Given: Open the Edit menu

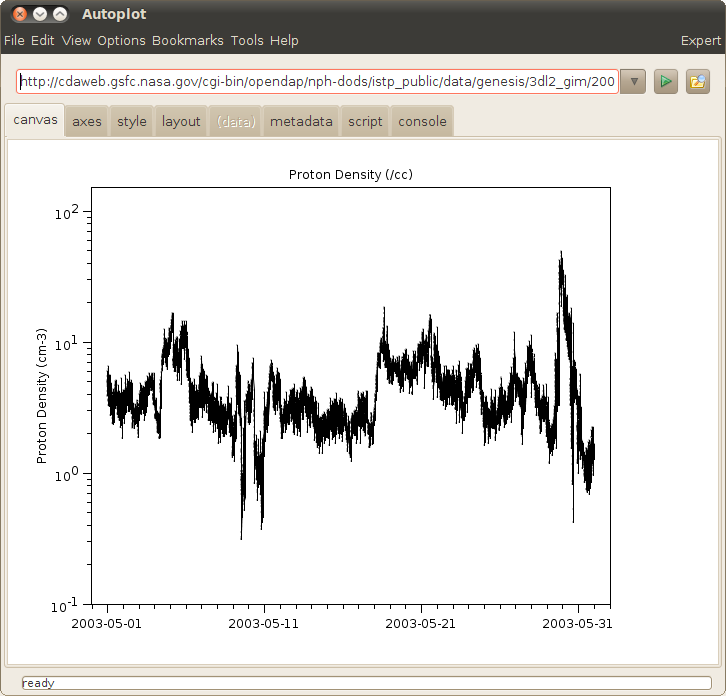Looking at the screenshot, I should point(42,41).
